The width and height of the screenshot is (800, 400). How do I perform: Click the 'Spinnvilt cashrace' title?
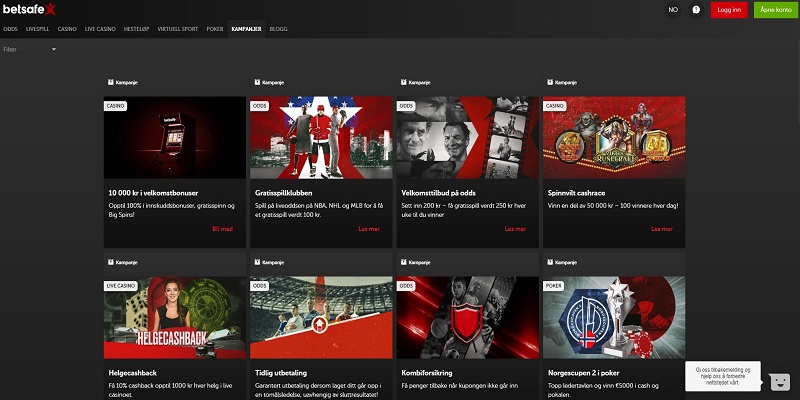point(576,193)
